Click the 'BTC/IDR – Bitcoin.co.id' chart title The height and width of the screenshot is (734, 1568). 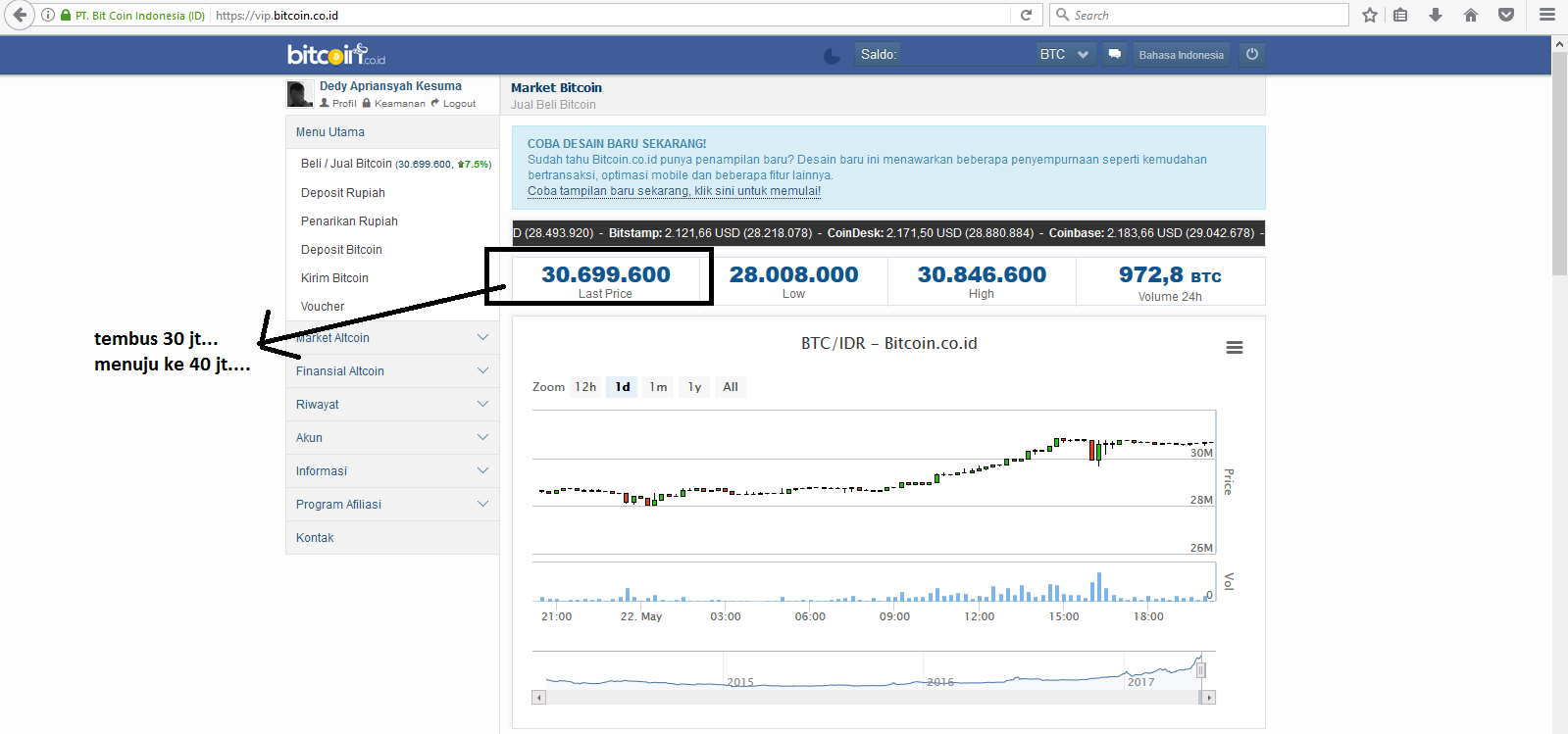[889, 343]
